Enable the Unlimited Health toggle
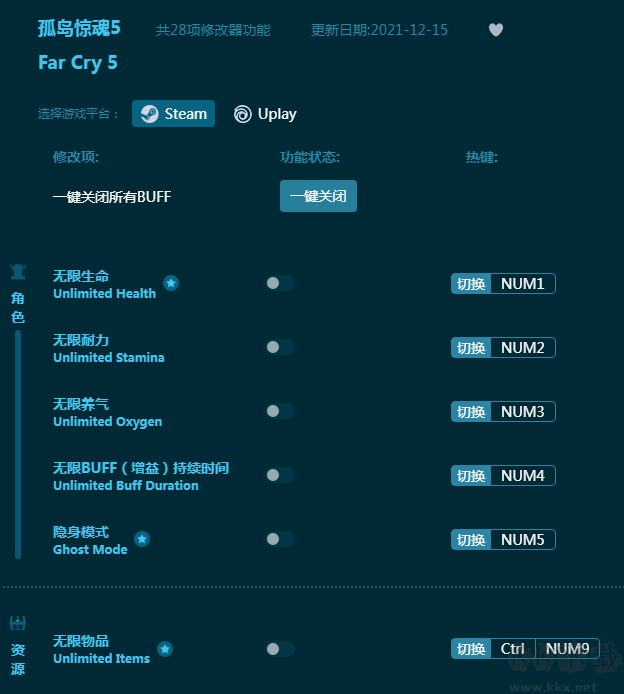Viewport: 624px width, 694px height. (x=281, y=283)
